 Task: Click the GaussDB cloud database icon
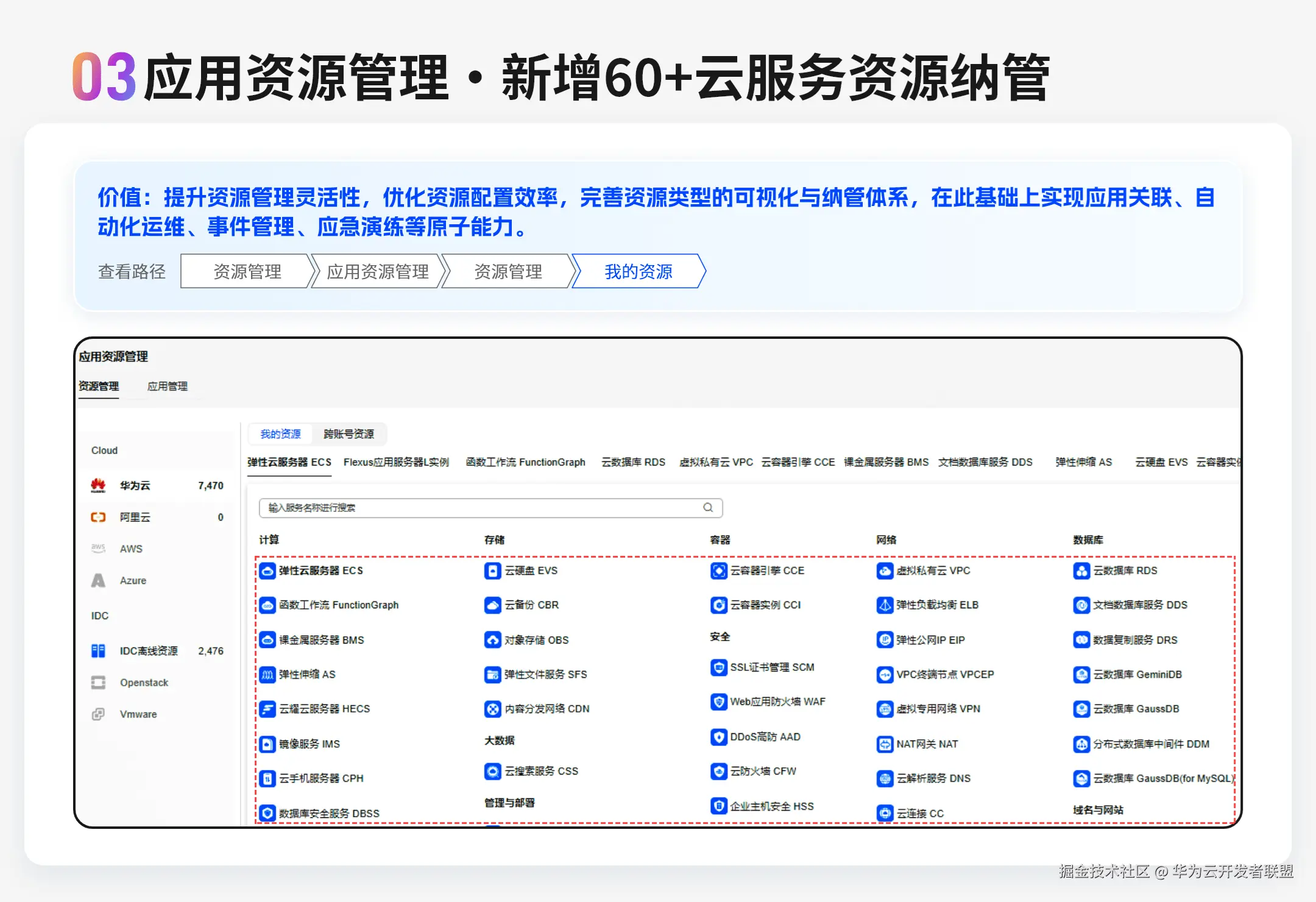1081,709
